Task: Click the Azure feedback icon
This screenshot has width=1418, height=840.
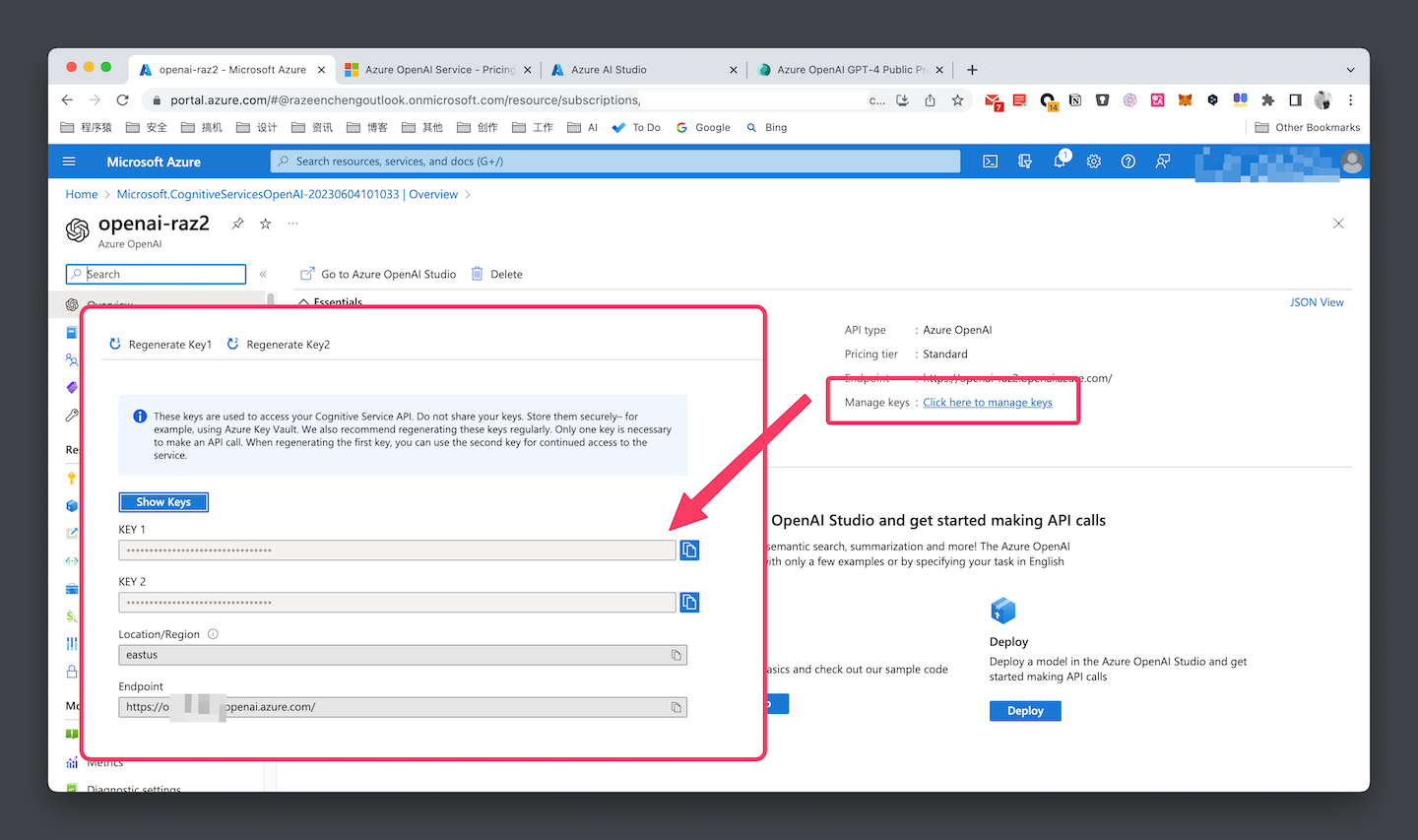Action: [1163, 162]
